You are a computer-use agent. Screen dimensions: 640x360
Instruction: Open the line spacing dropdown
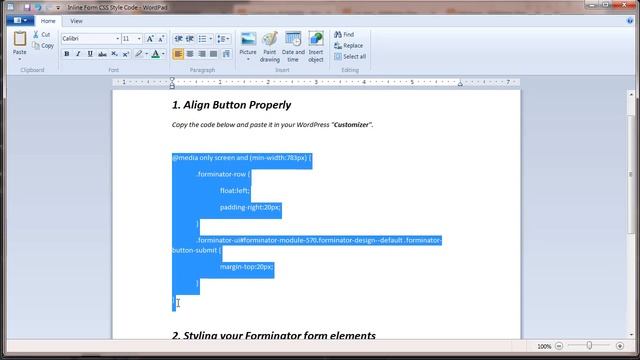tap(223, 39)
